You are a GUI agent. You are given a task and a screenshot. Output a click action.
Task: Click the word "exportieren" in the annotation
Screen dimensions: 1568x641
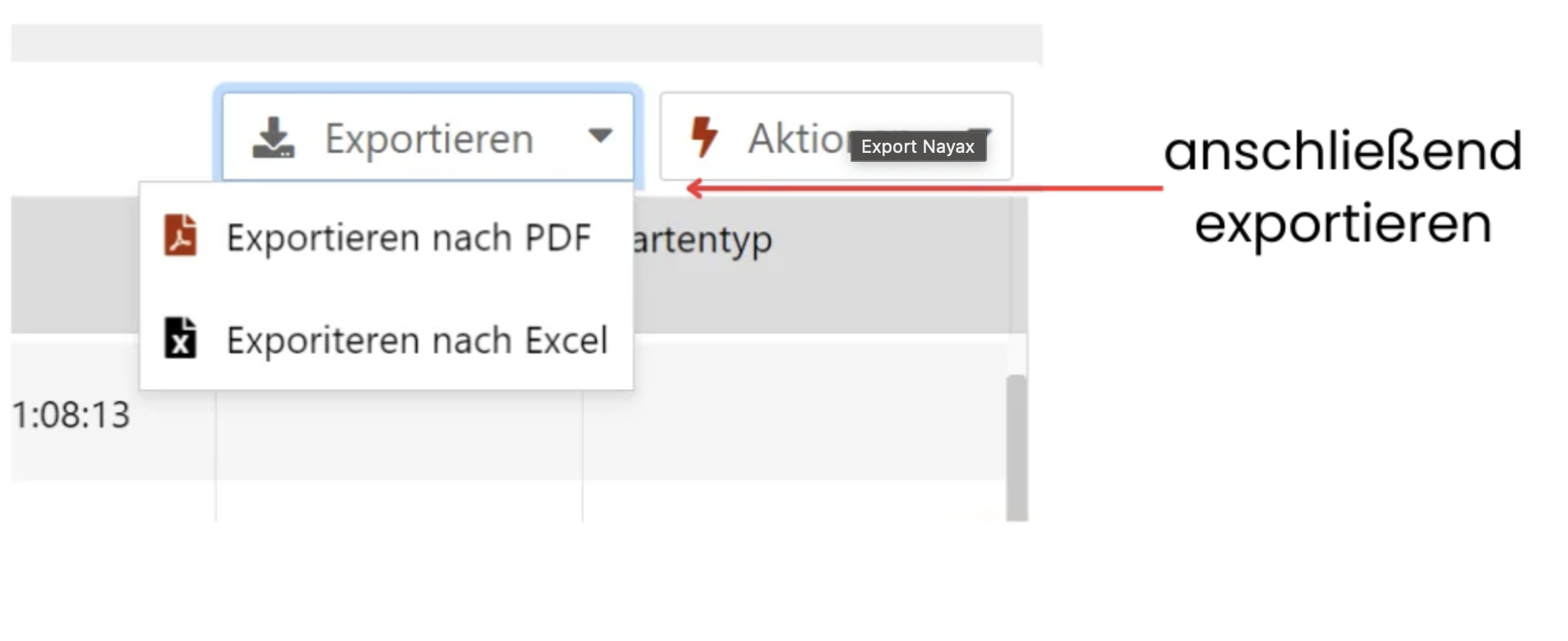click(1343, 224)
